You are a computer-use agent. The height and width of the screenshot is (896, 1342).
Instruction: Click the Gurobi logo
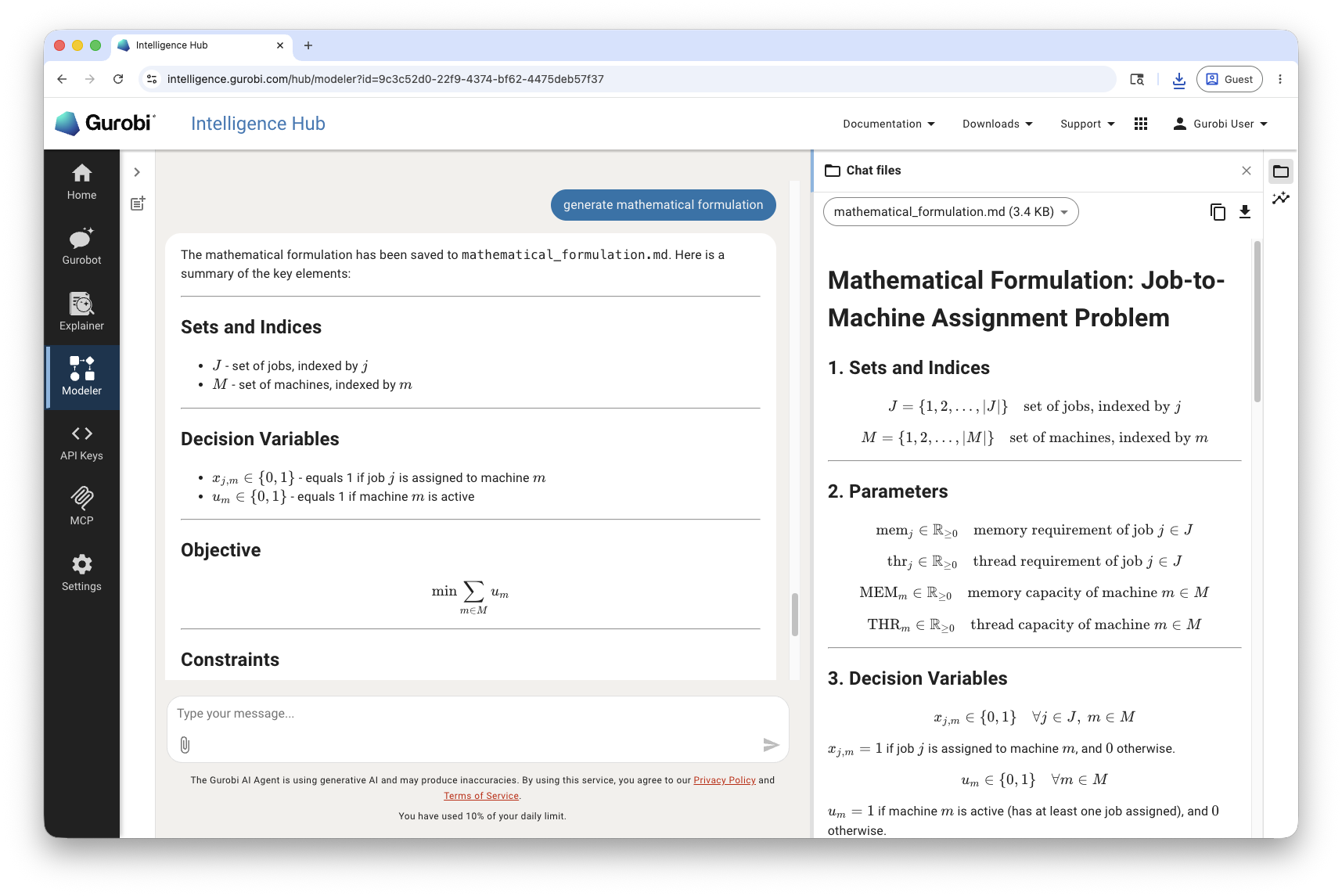[105, 124]
